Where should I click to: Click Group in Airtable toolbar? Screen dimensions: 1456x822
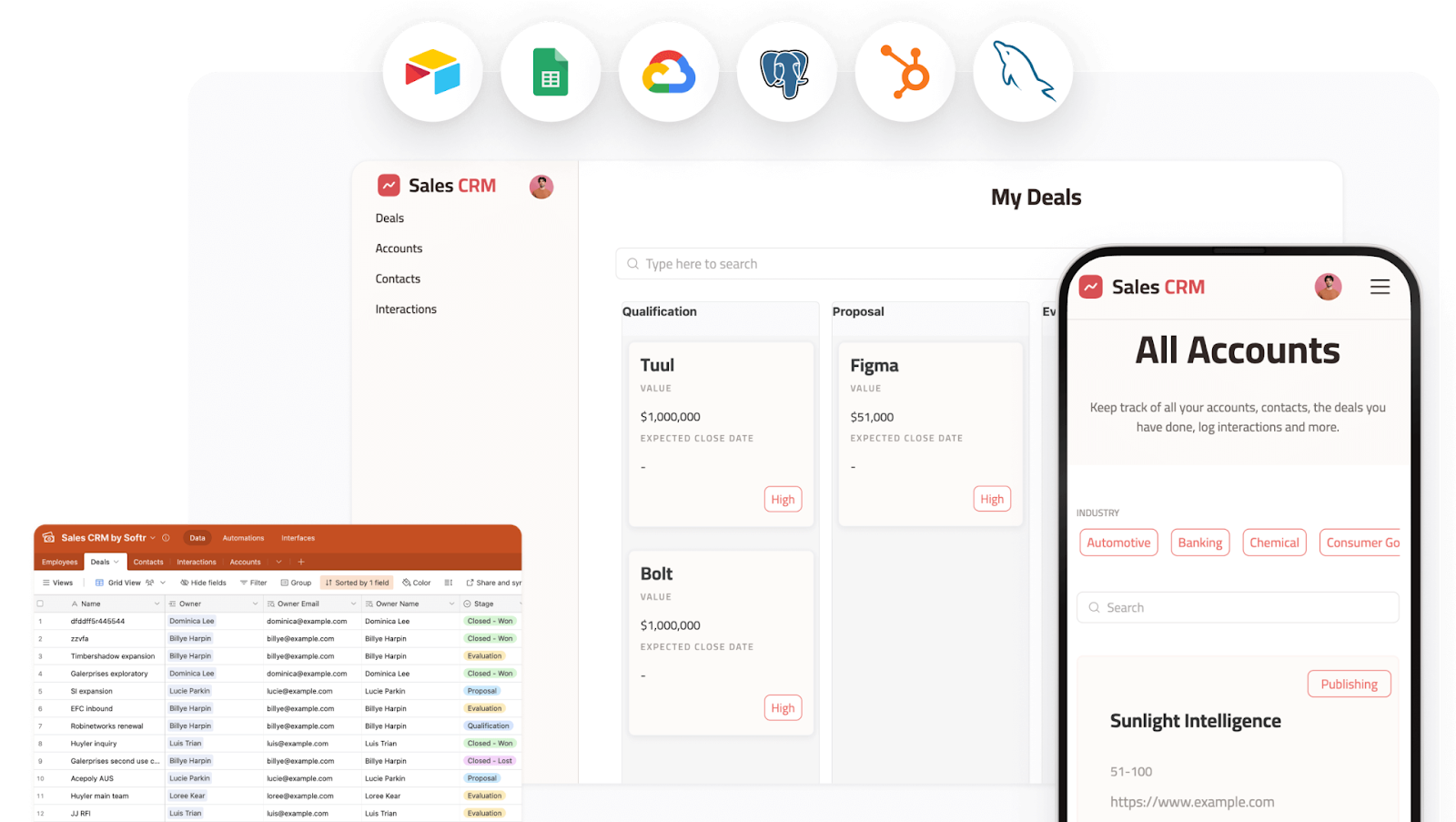coord(296,583)
